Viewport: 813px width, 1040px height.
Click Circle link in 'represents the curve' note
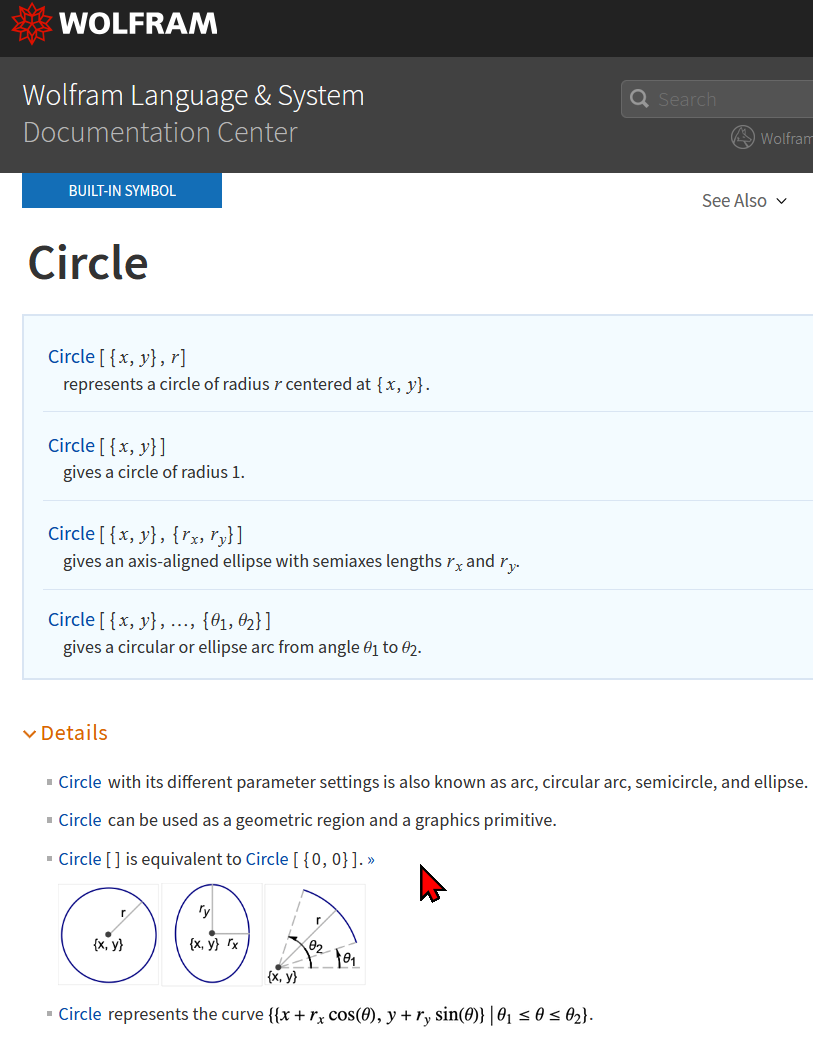[x=80, y=1014]
